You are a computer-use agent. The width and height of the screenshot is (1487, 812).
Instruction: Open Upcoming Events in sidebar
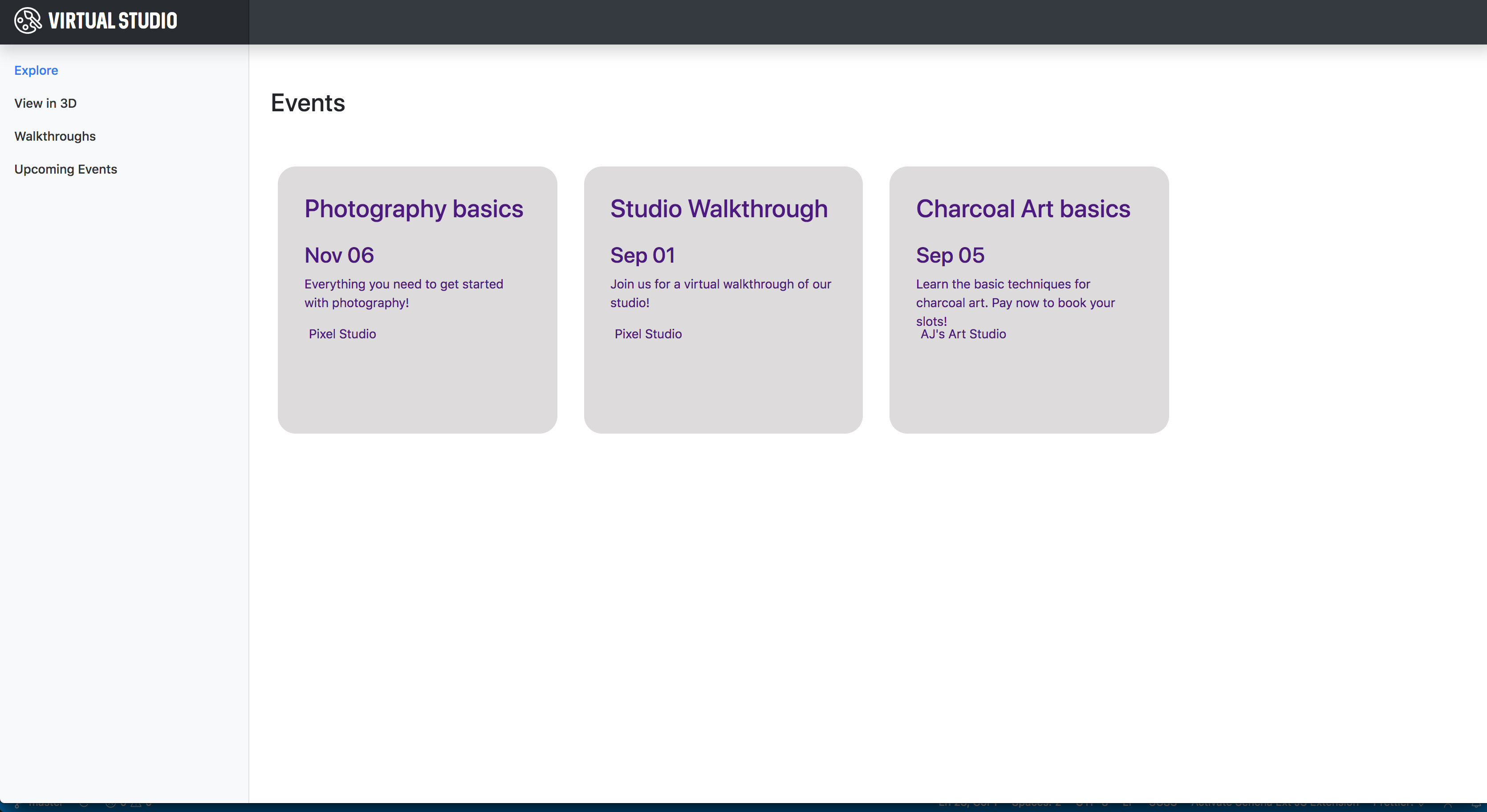click(x=65, y=169)
